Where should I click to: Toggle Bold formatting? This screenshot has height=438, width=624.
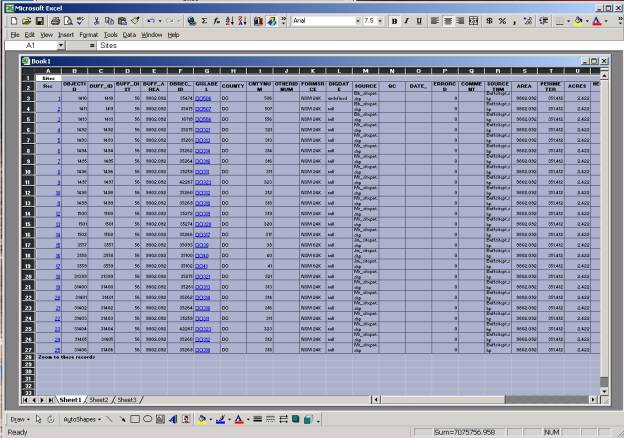pos(394,20)
